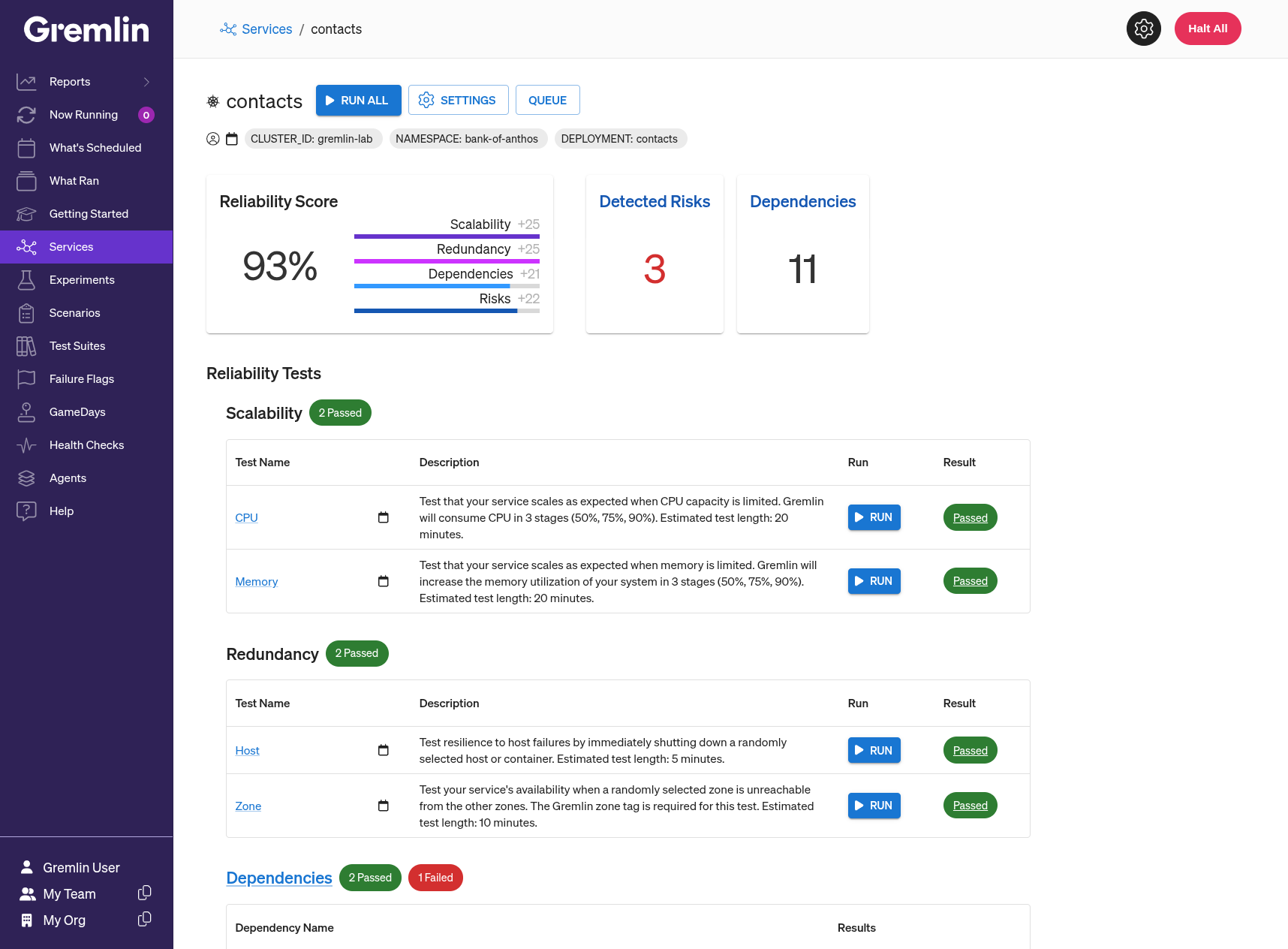Click the Now Running count badge
This screenshot has height=949, width=1288.
pyautogui.click(x=146, y=115)
